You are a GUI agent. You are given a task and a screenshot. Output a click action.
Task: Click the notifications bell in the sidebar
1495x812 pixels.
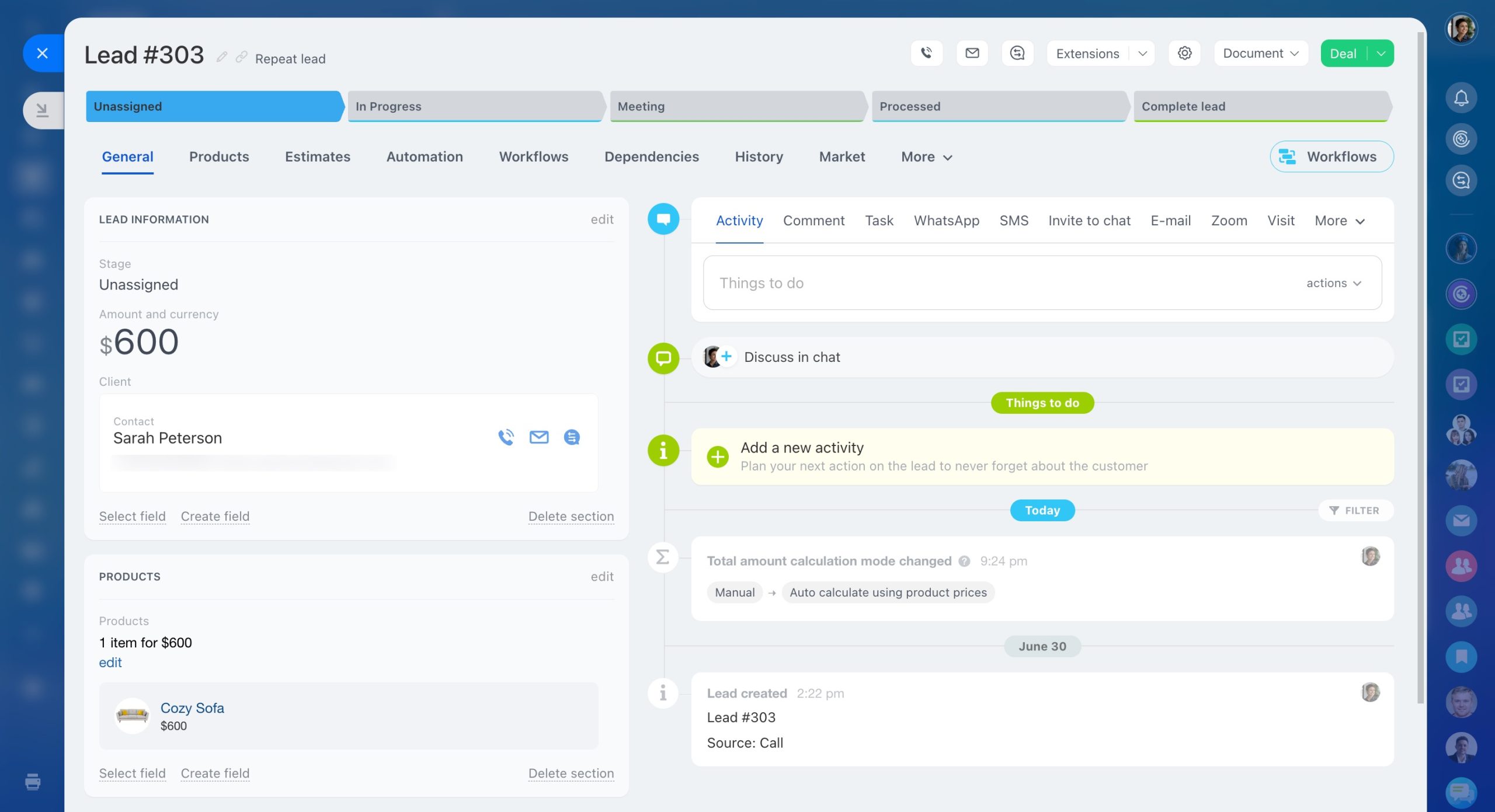pos(1461,97)
